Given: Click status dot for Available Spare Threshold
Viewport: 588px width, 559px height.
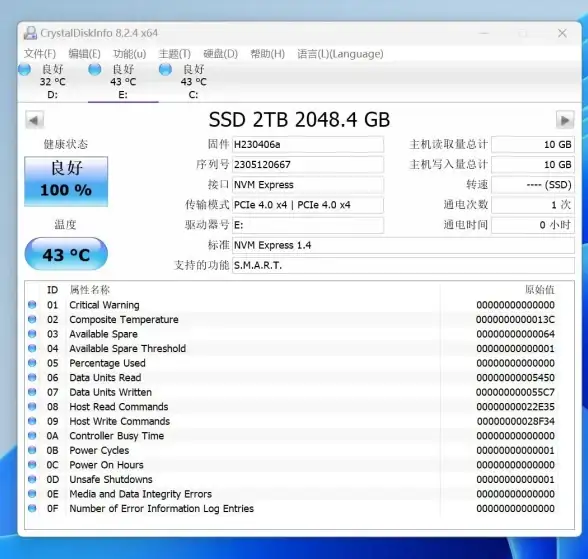Looking at the screenshot, I should point(32,348).
